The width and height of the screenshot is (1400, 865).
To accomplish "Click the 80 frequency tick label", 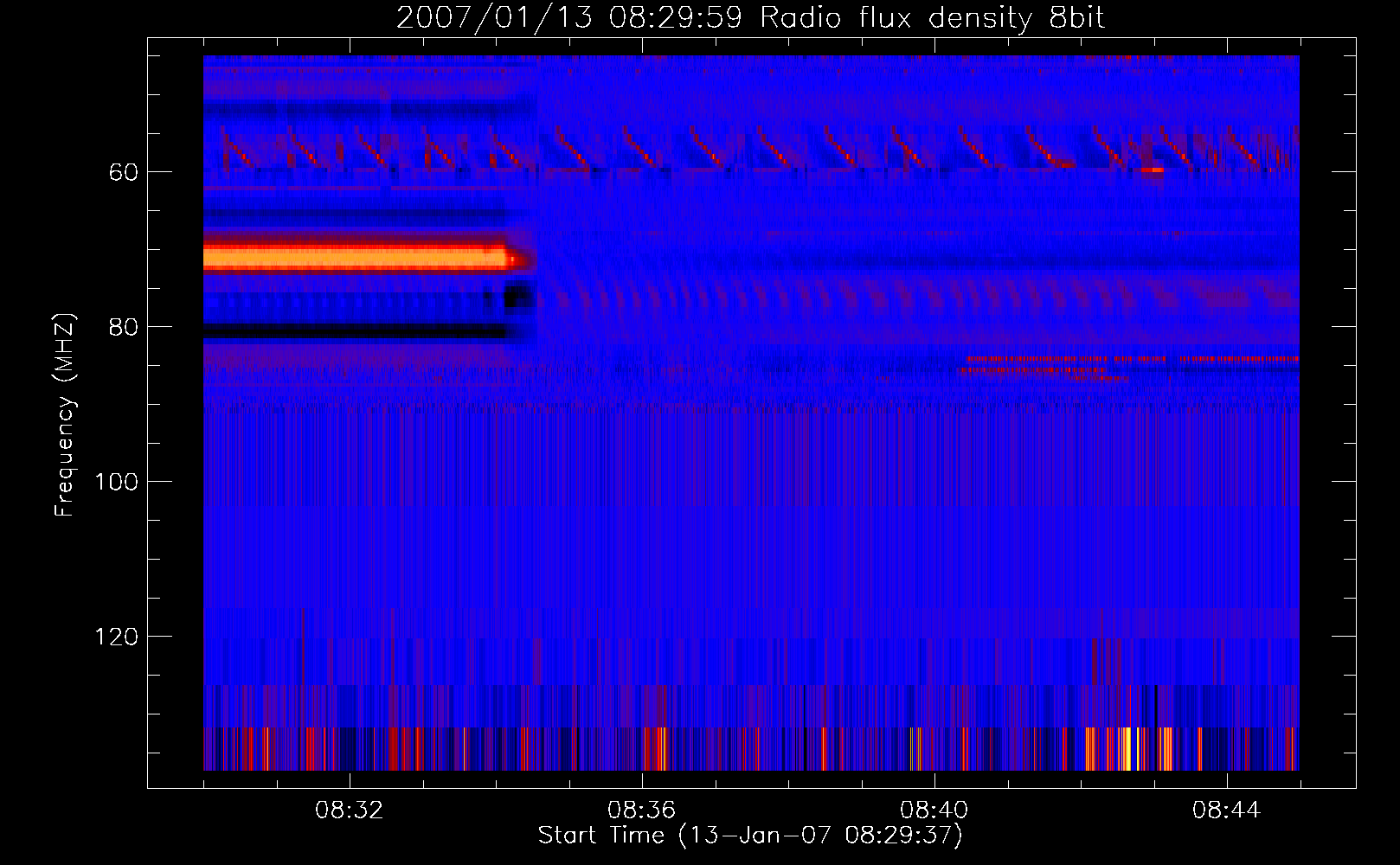I will pos(123,327).
